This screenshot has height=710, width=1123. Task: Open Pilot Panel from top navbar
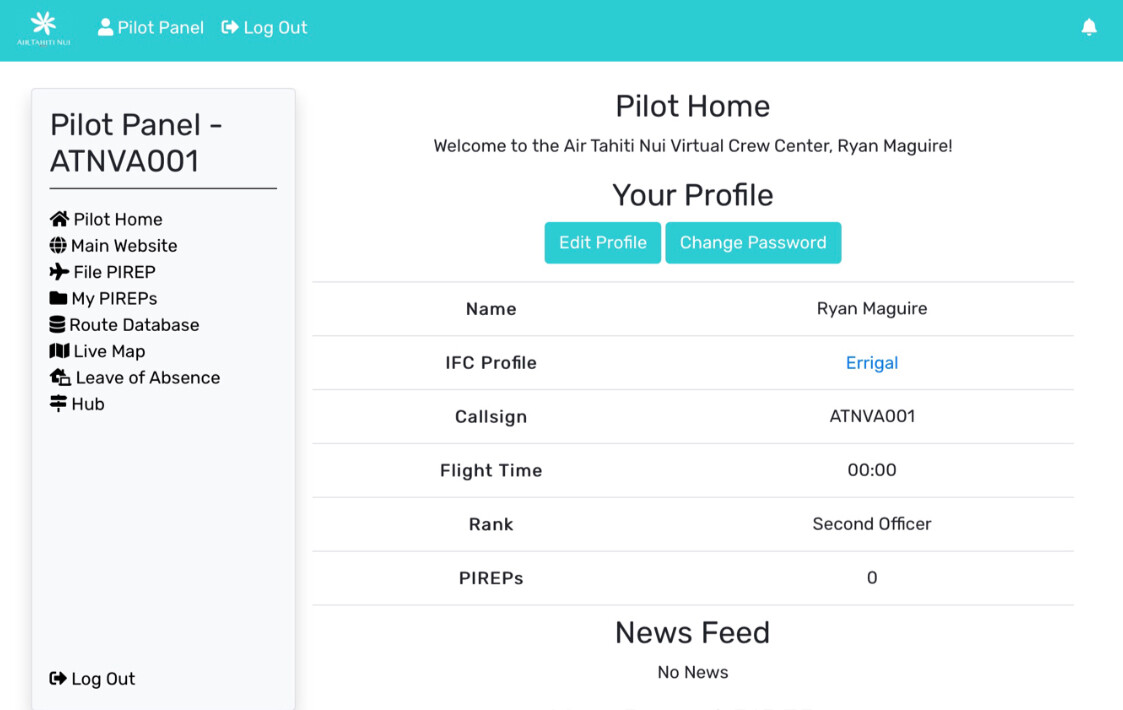[151, 27]
